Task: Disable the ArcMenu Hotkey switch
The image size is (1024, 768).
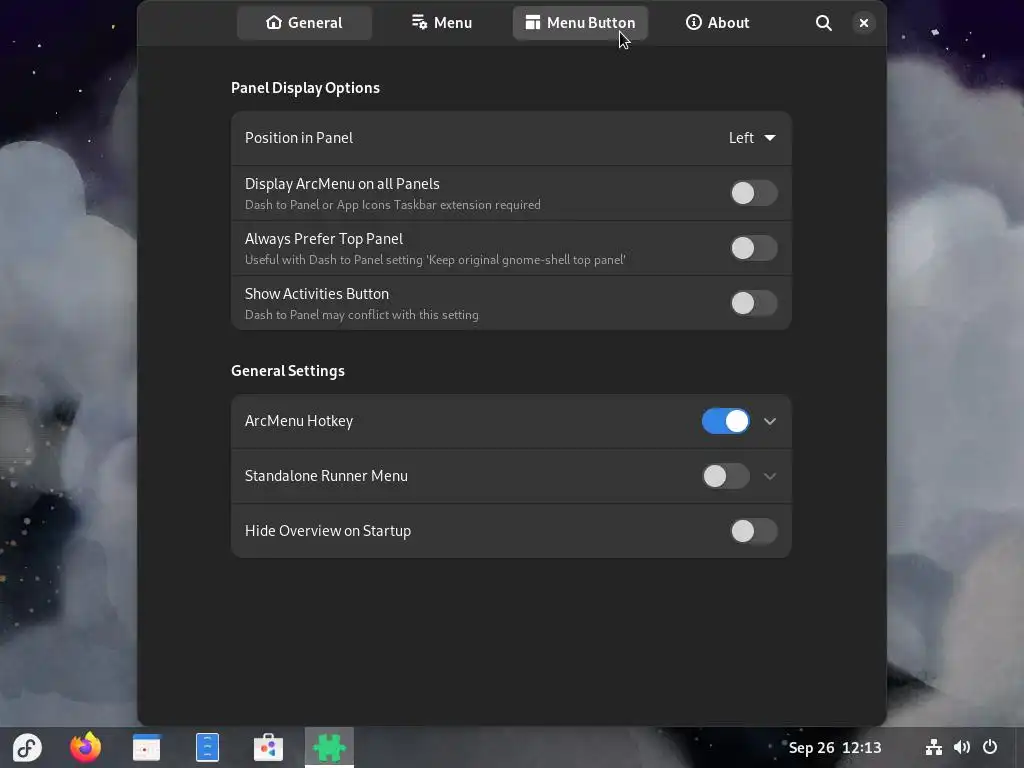Action: [x=726, y=421]
